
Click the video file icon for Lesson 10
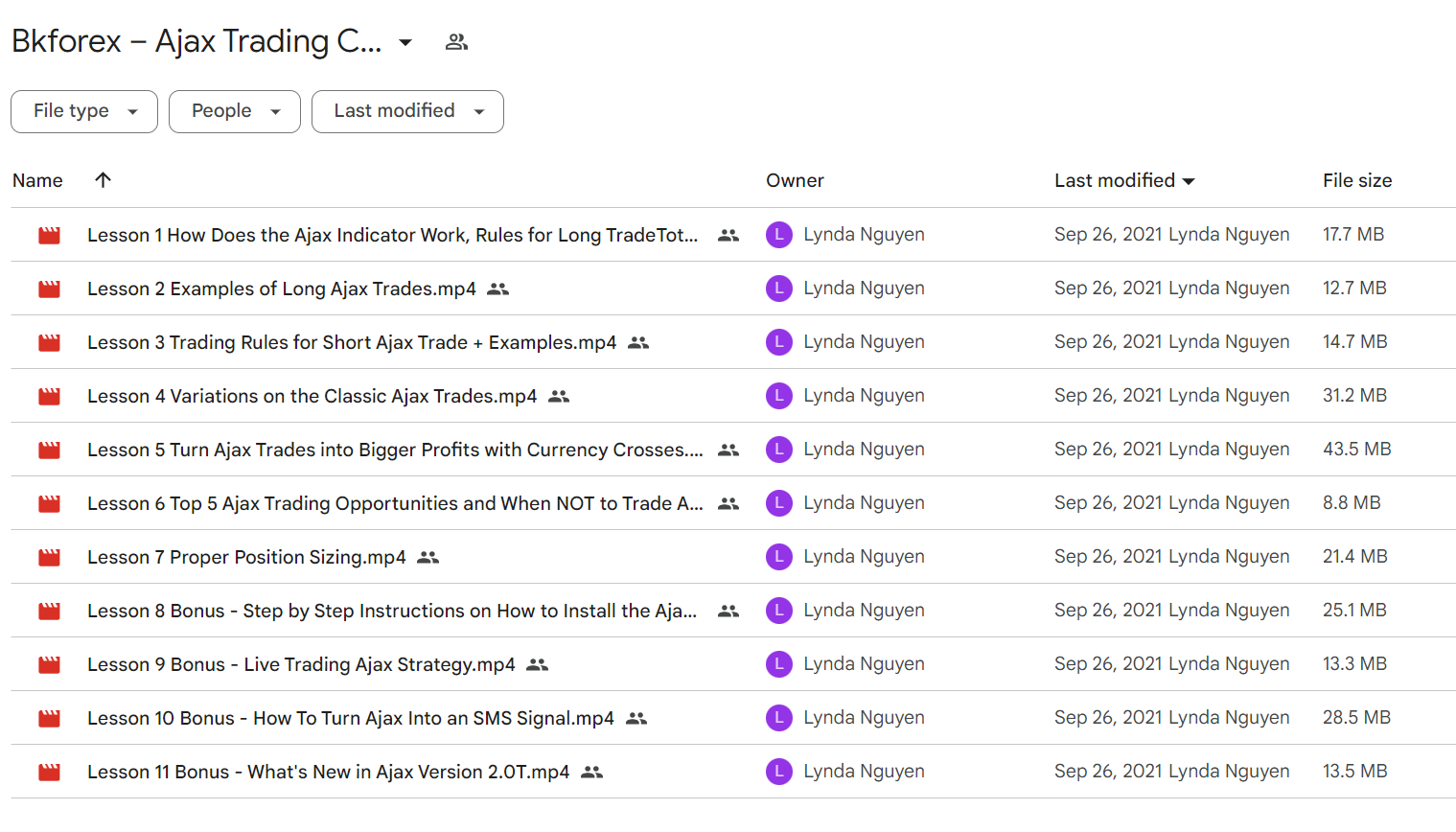pyautogui.click(x=49, y=718)
